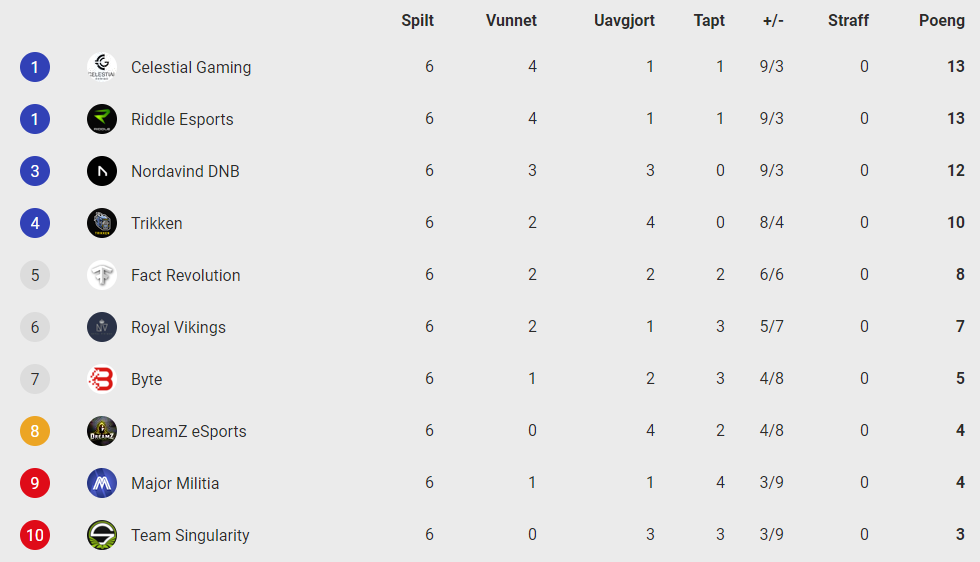Click the Royal Vikings team logo
Viewport: 980px width, 562px height.
(102, 327)
